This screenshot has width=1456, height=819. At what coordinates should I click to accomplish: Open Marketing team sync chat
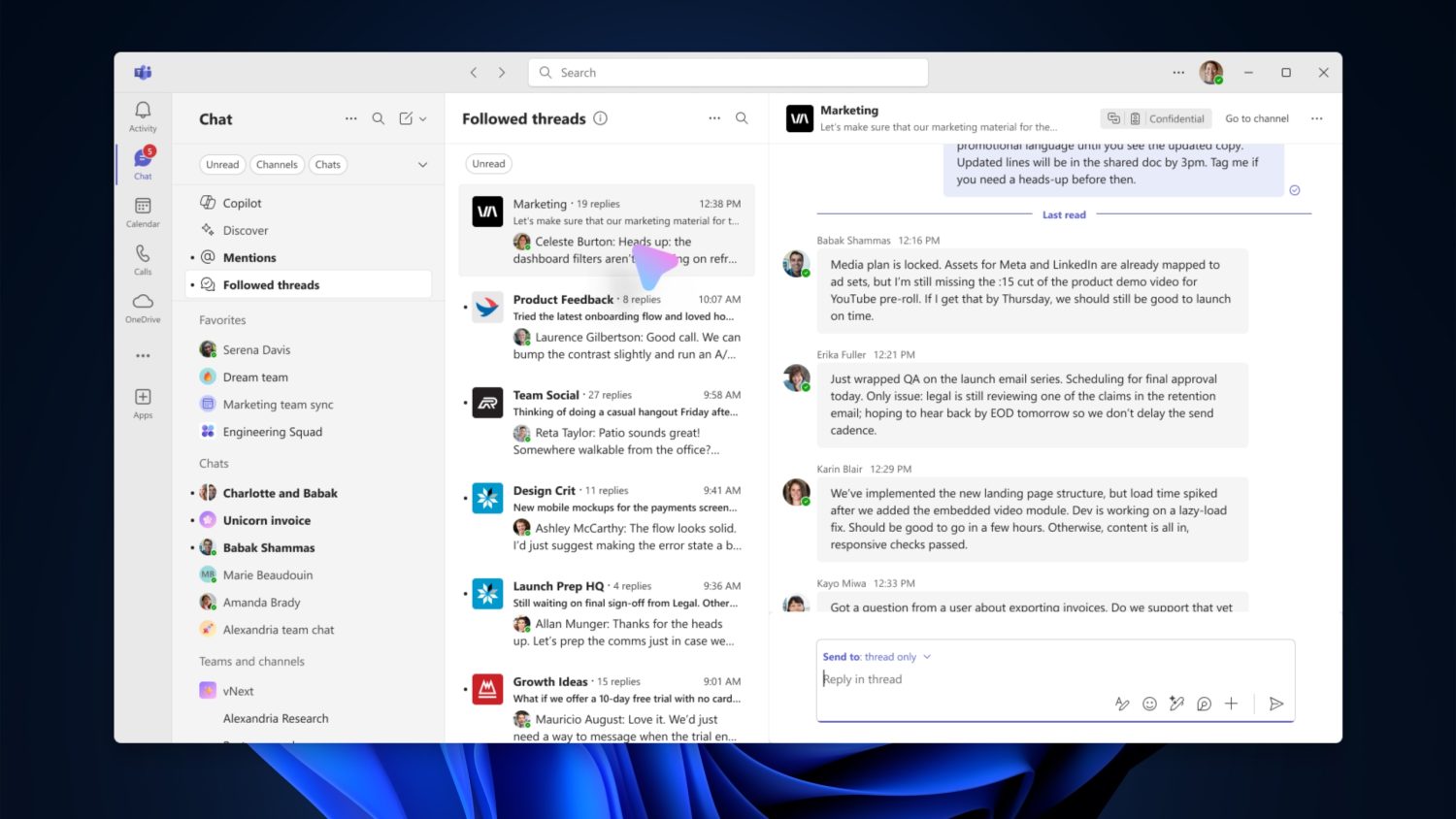pyautogui.click(x=308, y=404)
